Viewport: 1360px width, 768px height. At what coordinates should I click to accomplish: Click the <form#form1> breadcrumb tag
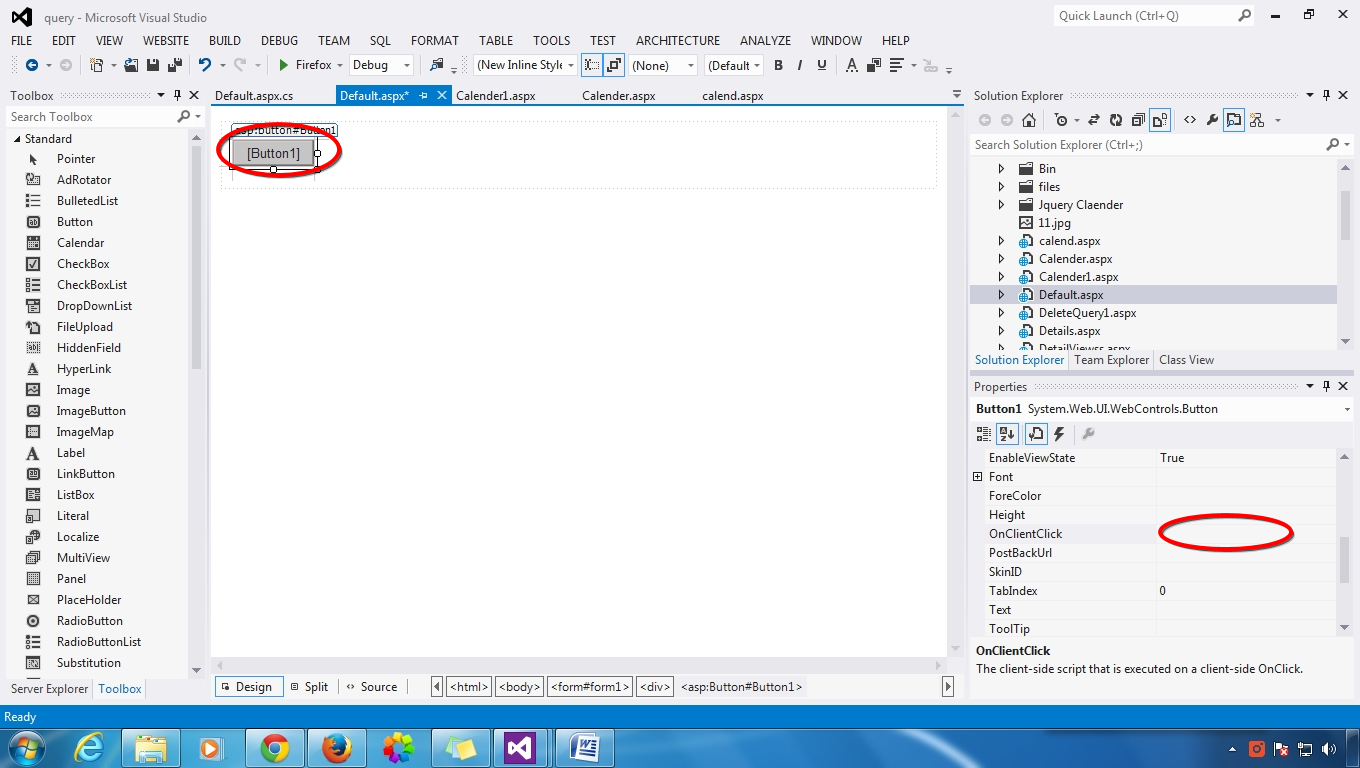(x=590, y=687)
